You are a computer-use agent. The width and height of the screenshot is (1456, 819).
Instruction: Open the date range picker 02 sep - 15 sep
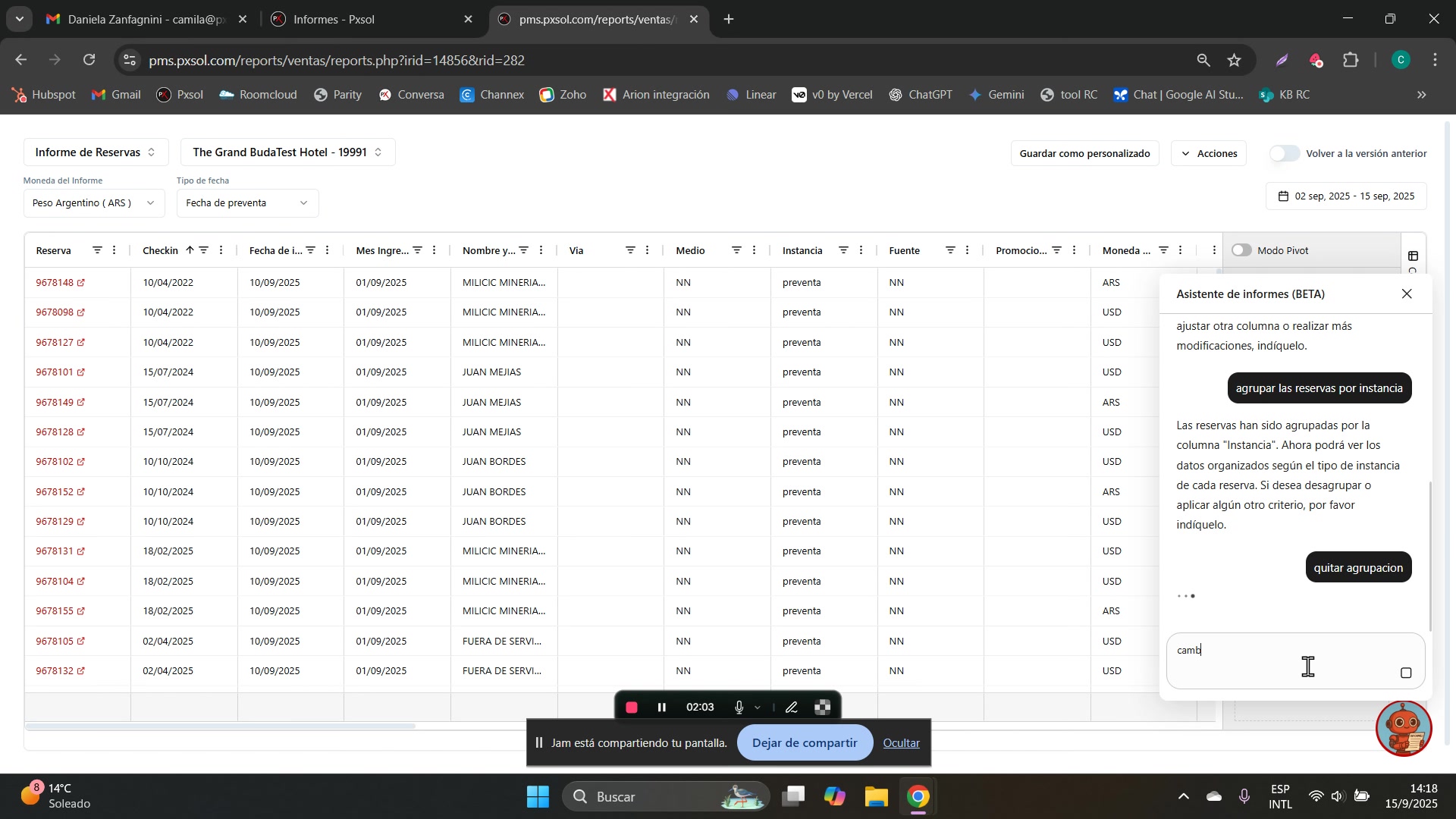coord(1346,196)
